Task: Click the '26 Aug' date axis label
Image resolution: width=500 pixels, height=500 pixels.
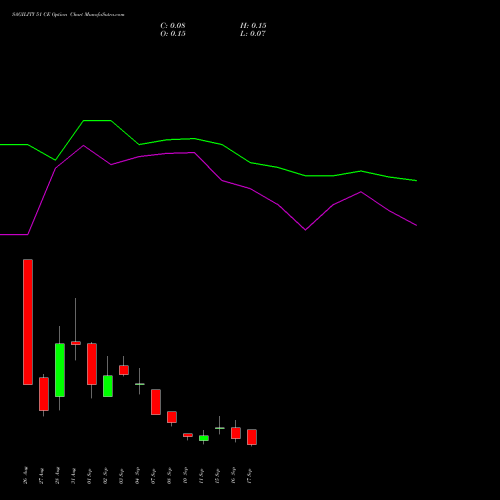Action: pos(26,475)
